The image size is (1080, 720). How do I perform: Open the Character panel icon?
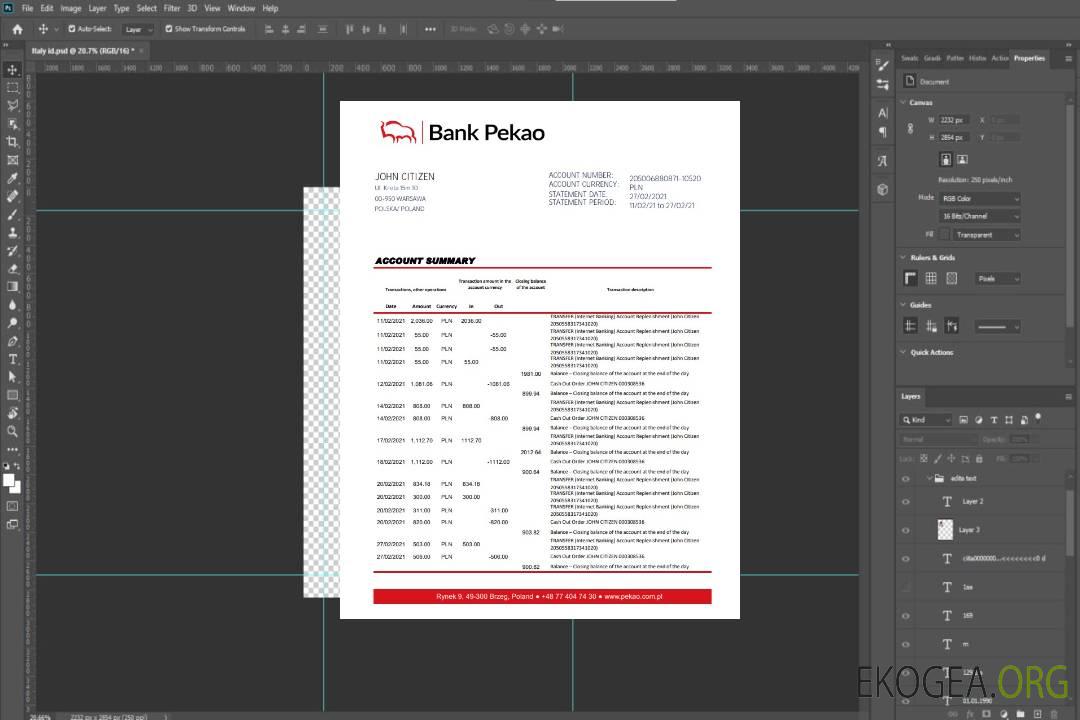883,113
